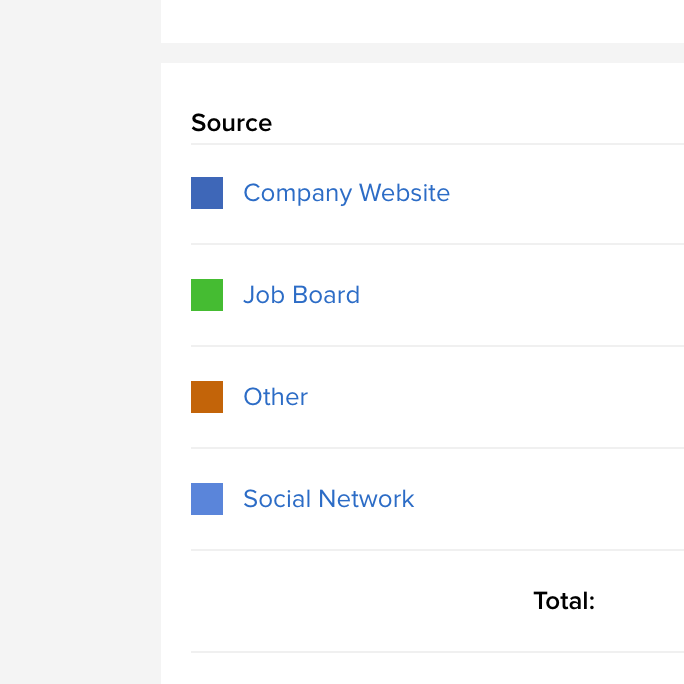The image size is (684, 684).
Task: Click the gray left margin area
Action: (x=80, y=342)
